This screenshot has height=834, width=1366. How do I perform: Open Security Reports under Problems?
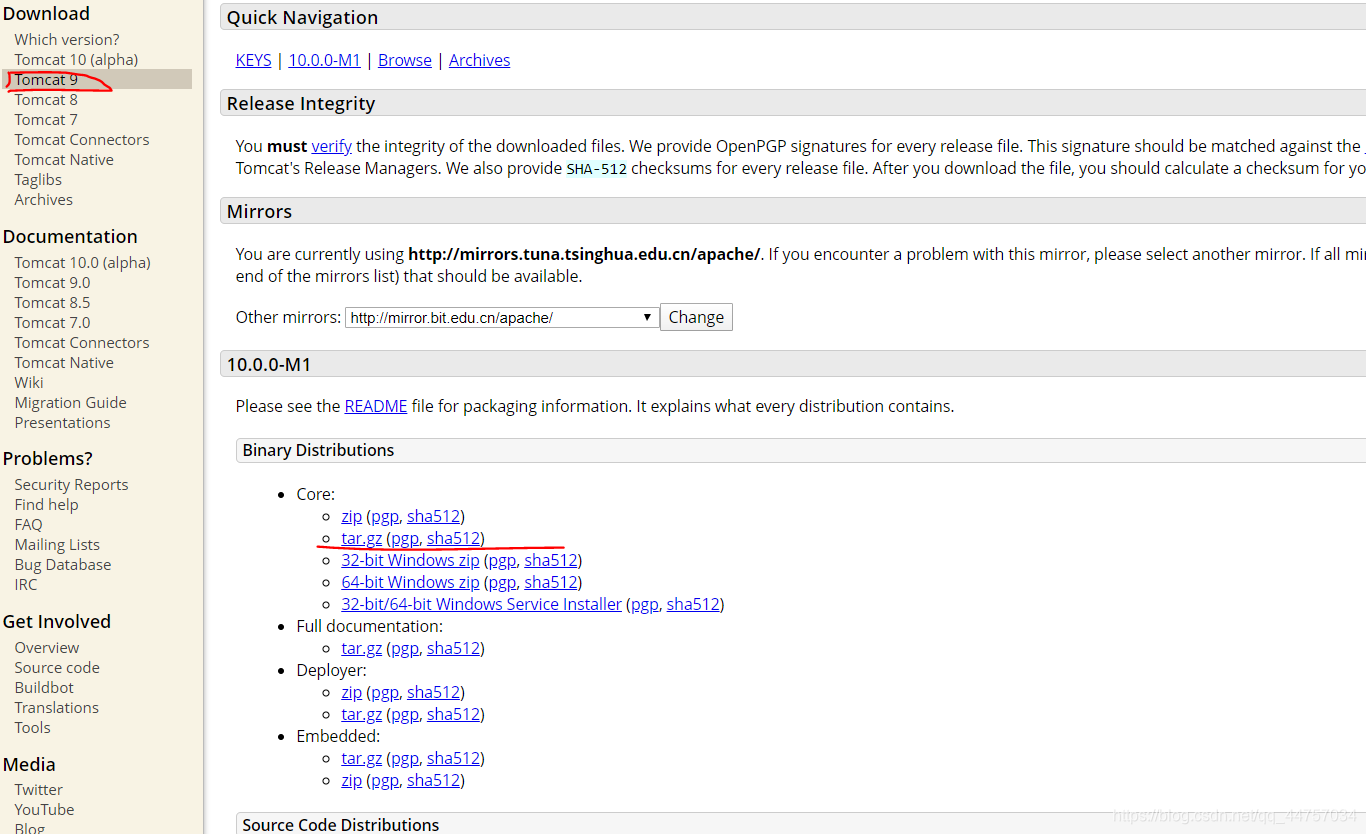pos(71,485)
